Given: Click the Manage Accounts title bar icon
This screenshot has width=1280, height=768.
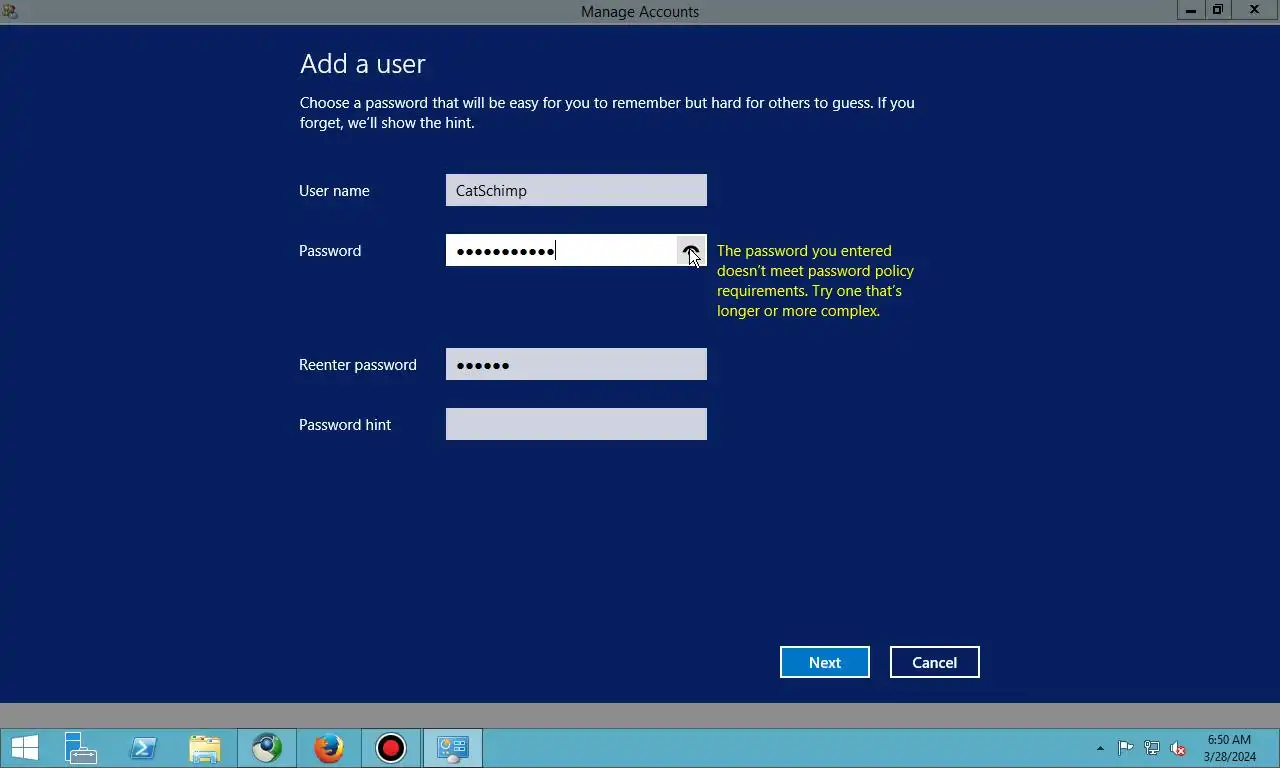Looking at the screenshot, I should pos(10,11).
